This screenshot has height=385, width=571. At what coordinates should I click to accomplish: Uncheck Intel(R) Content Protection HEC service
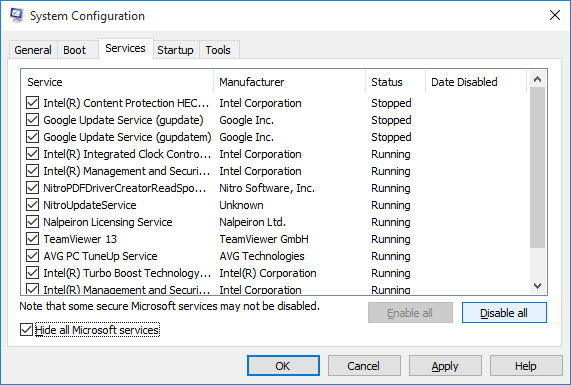click(x=32, y=103)
